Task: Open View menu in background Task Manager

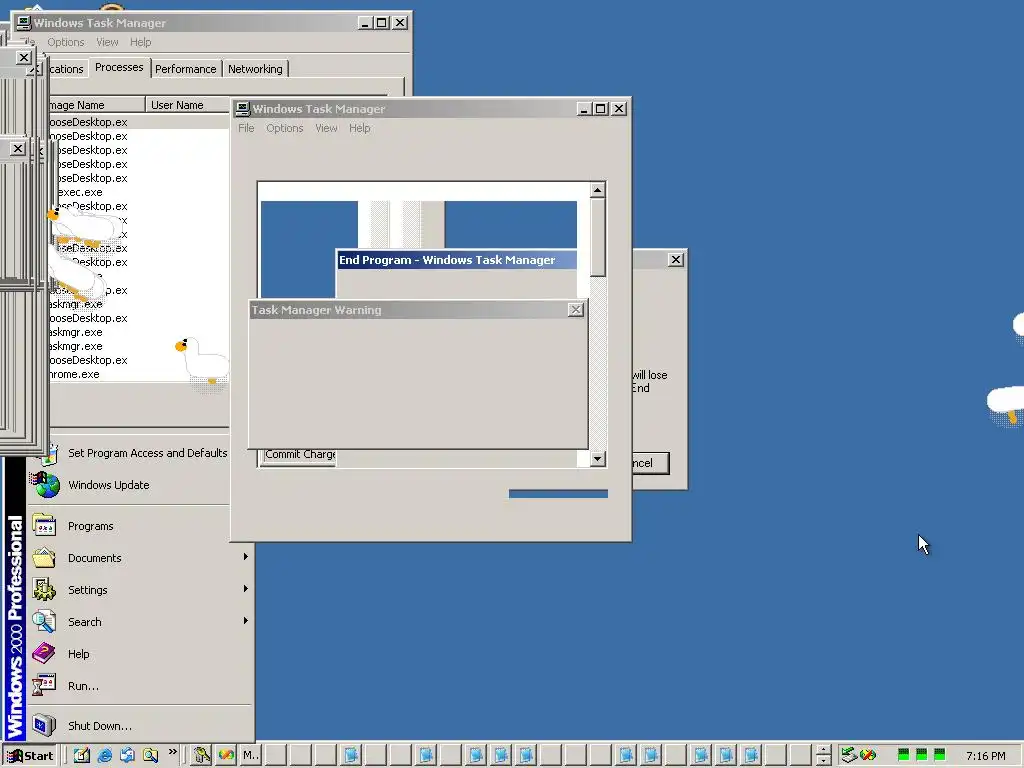Action: pyautogui.click(x=107, y=42)
